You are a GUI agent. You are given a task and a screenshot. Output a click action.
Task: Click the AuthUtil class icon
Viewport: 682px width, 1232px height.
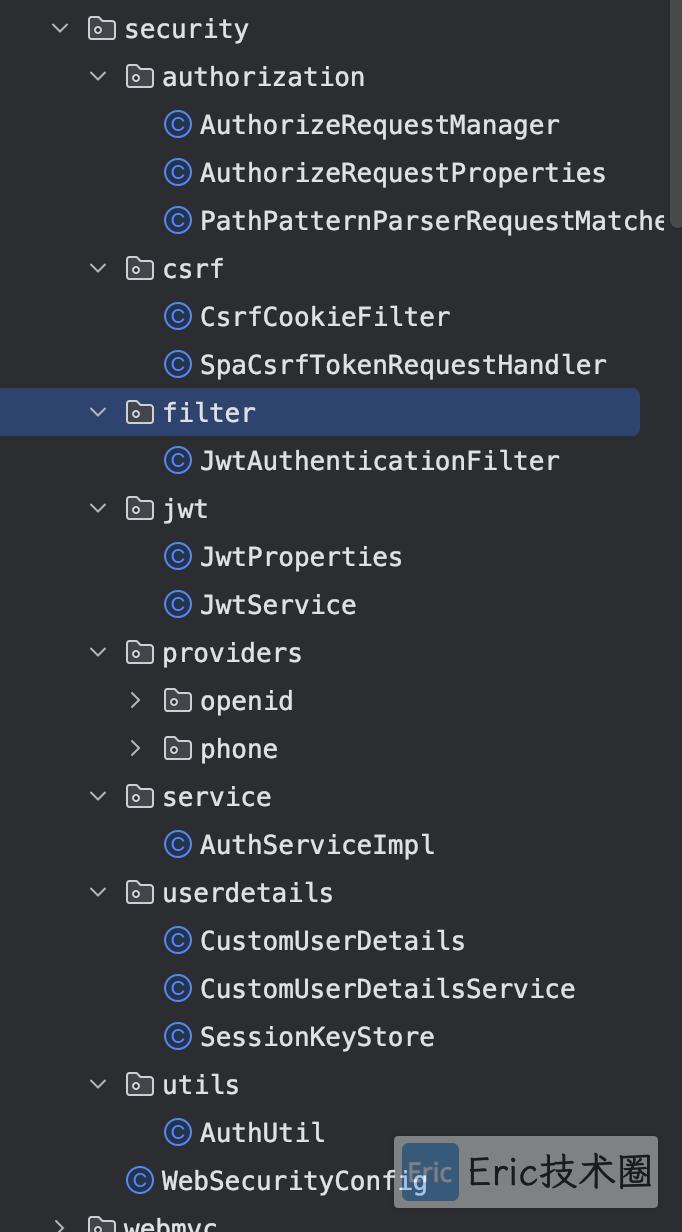coord(177,1133)
